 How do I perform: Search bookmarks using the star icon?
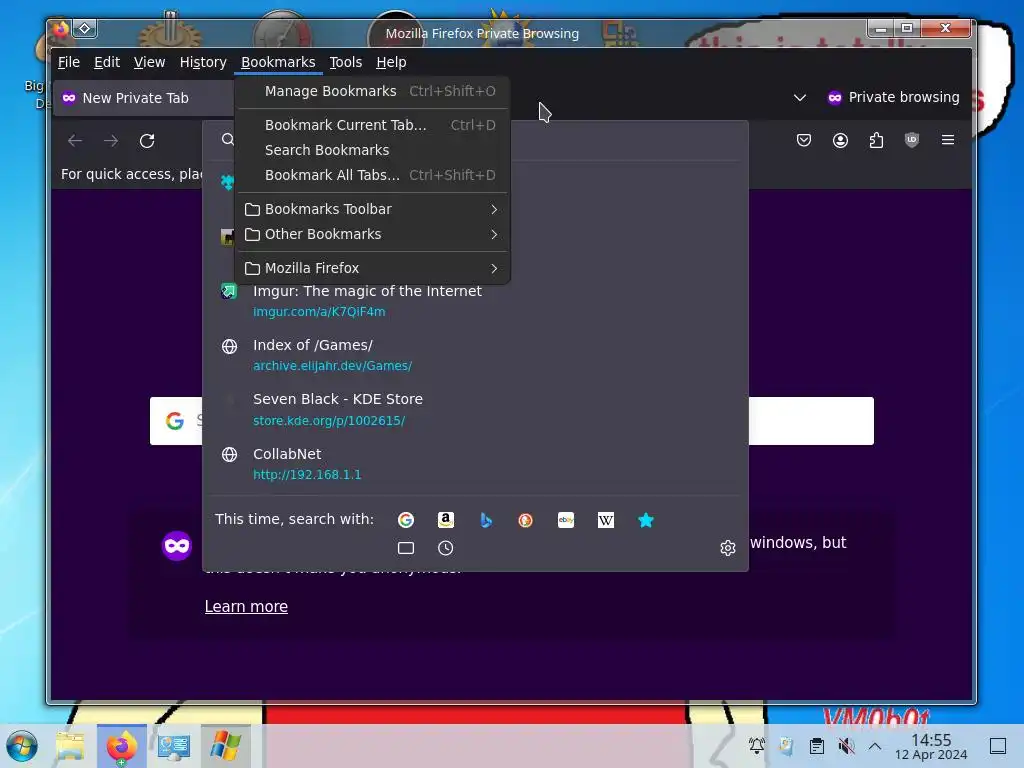pyautogui.click(x=646, y=520)
